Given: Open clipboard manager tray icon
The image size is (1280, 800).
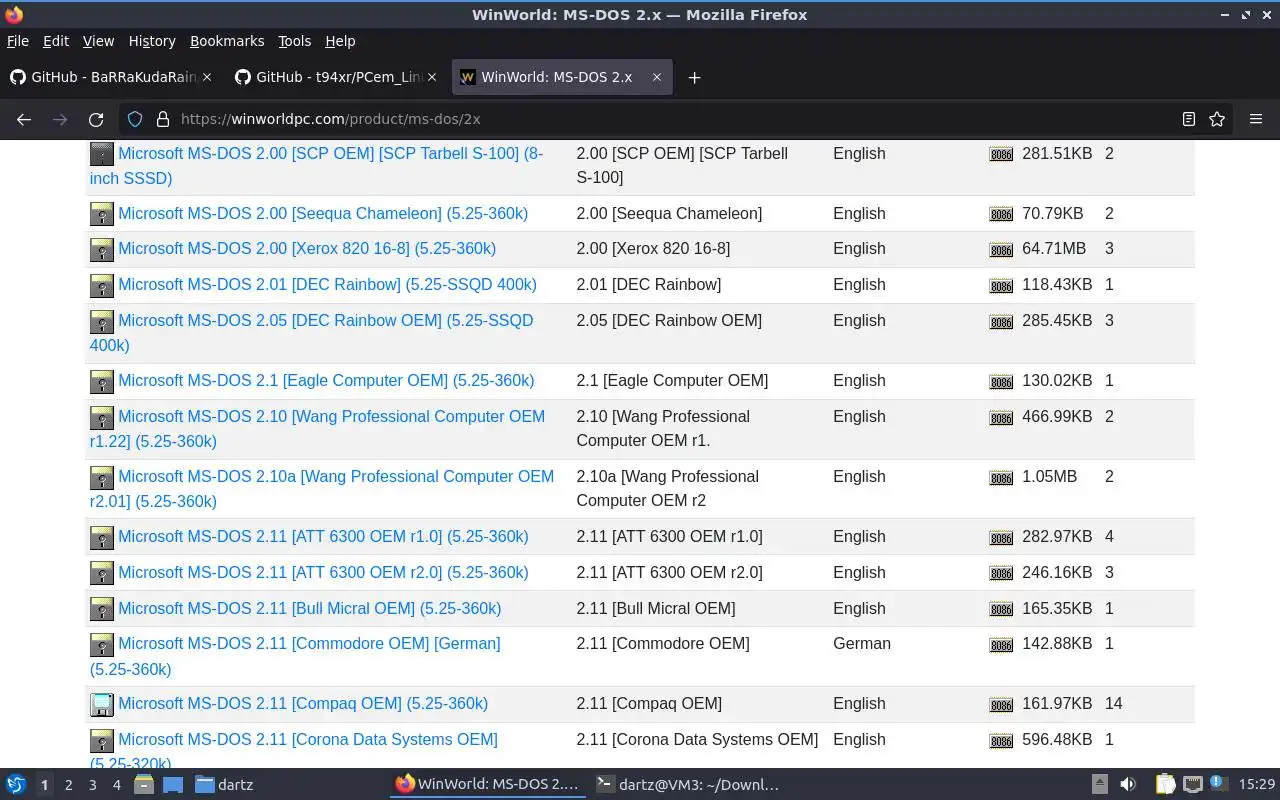Looking at the screenshot, I should point(1166,785).
